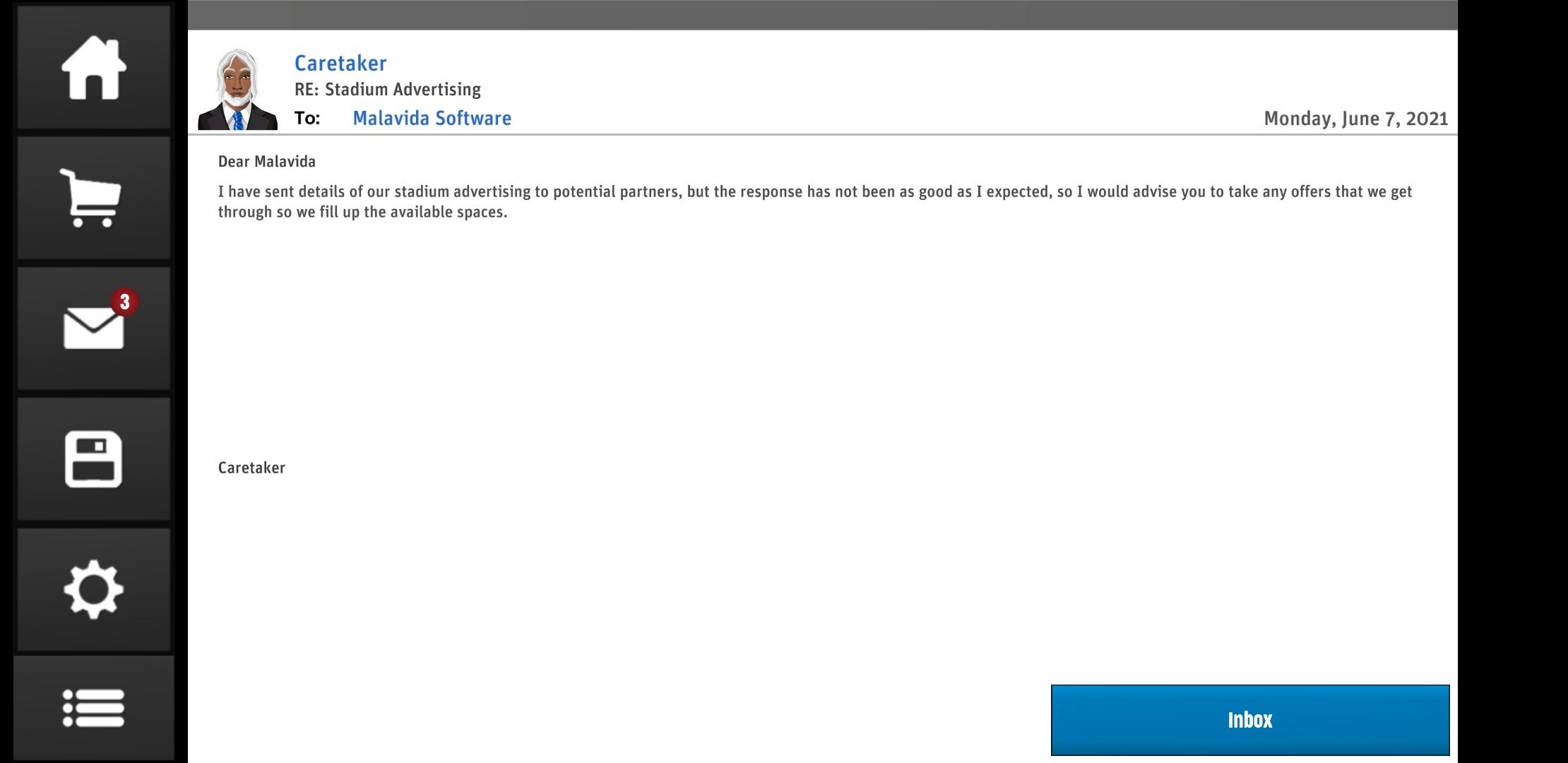Return to Inbox button
This screenshot has width=1568, height=763.
pyautogui.click(x=1250, y=720)
